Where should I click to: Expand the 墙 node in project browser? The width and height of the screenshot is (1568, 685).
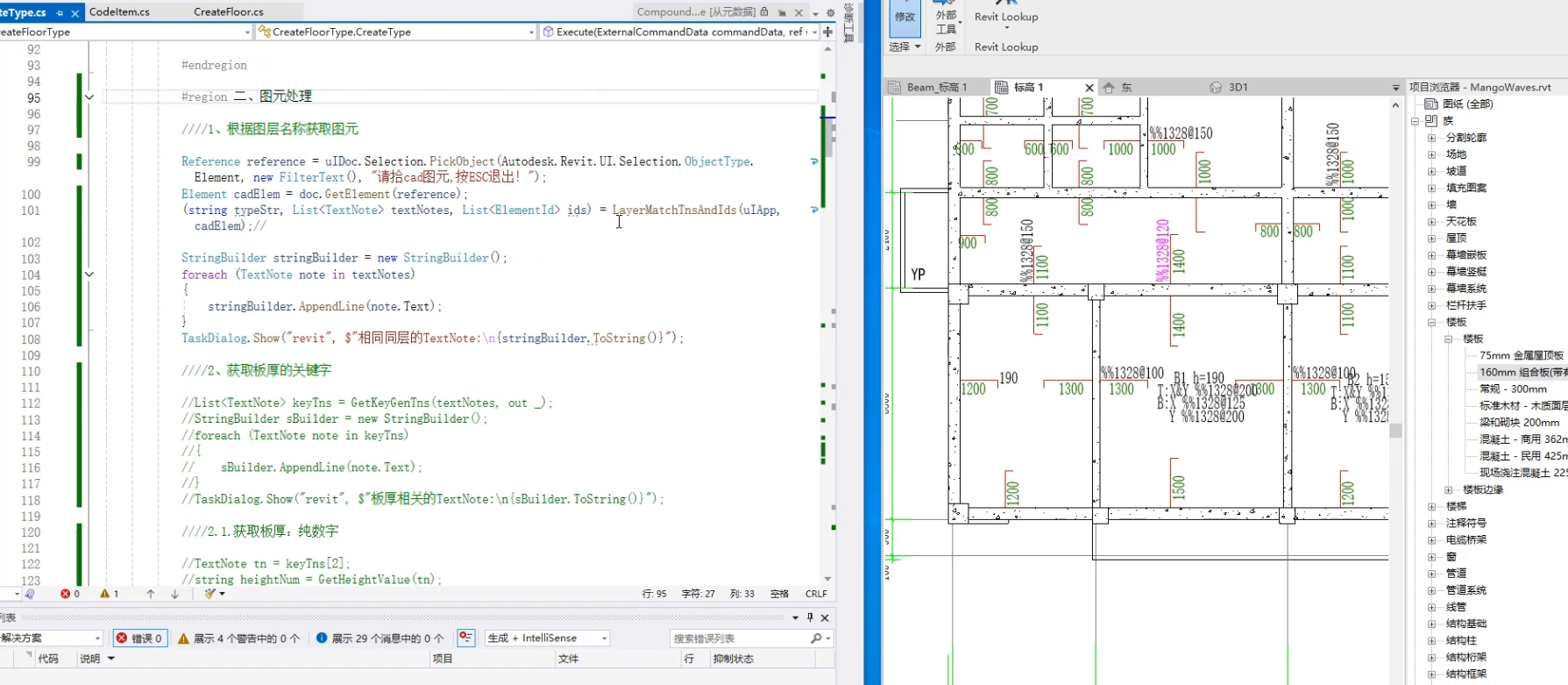pyautogui.click(x=1431, y=204)
